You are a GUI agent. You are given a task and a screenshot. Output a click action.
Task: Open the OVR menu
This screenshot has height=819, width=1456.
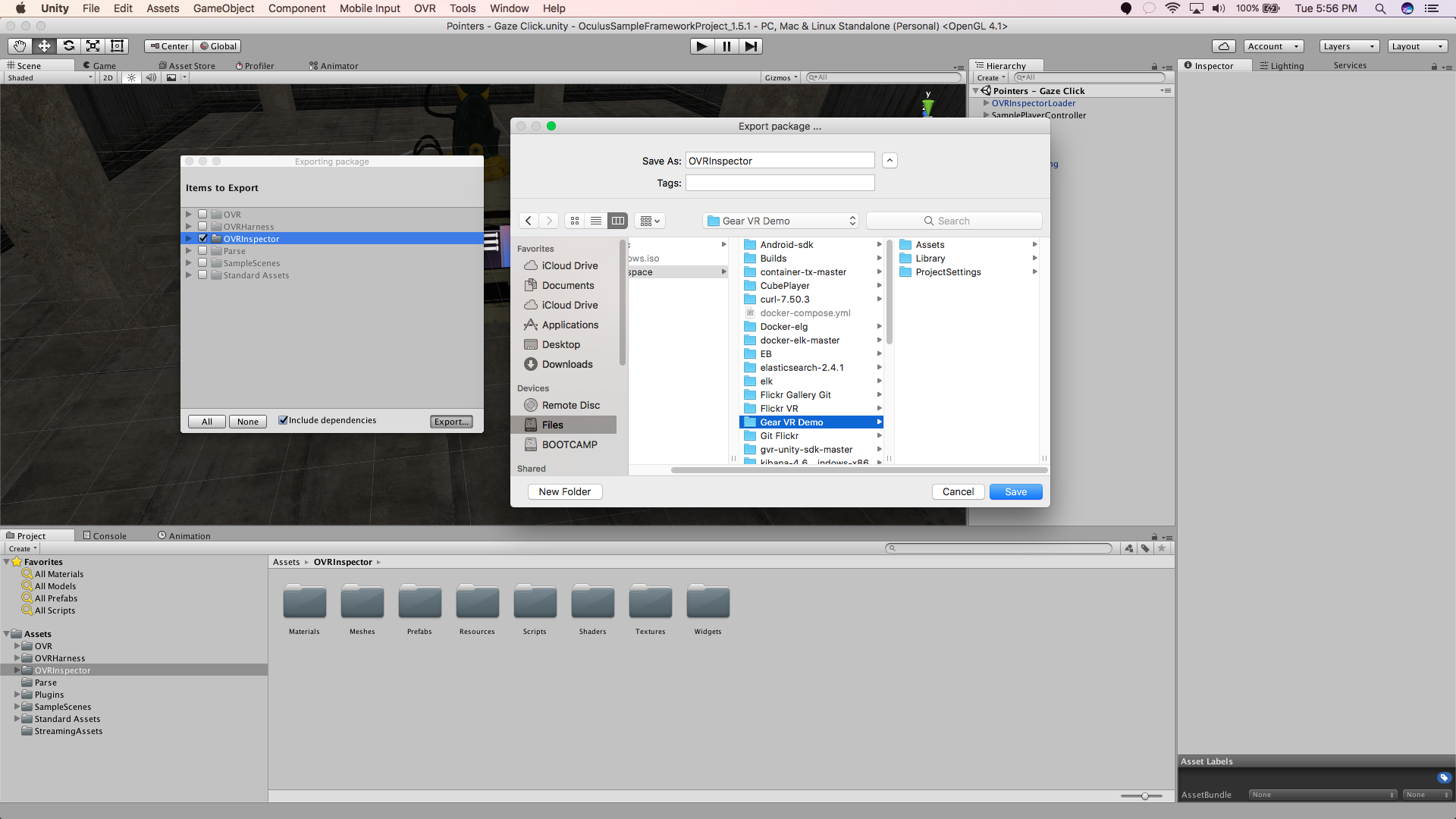[x=425, y=8]
